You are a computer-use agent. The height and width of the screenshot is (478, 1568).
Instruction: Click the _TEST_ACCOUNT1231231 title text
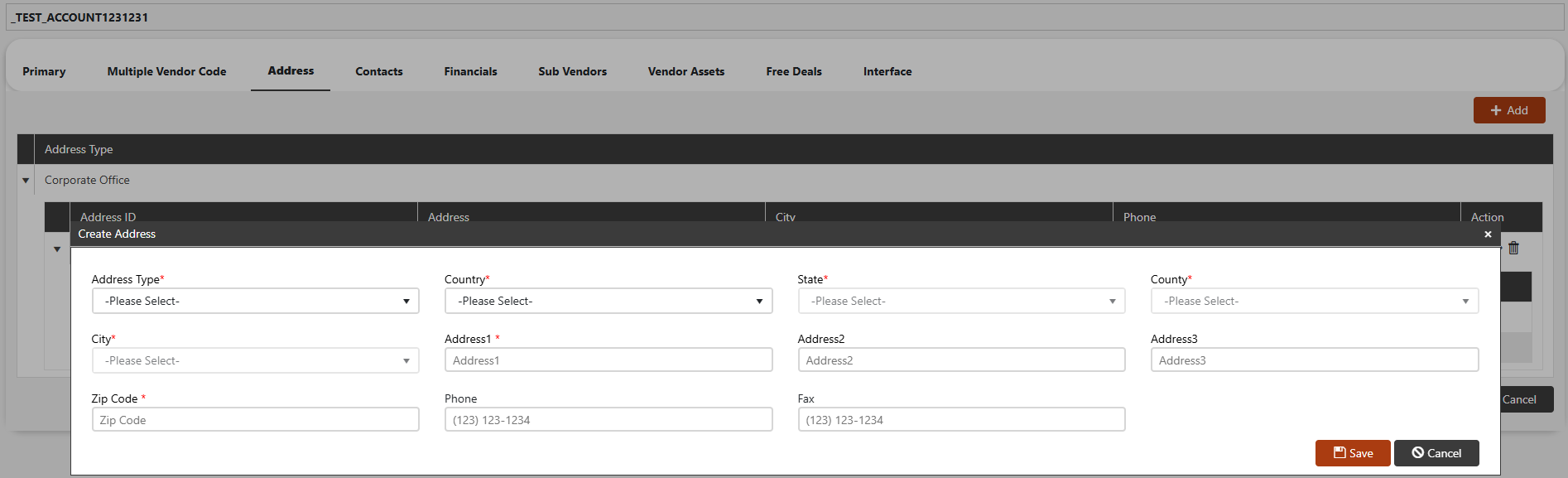click(79, 17)
